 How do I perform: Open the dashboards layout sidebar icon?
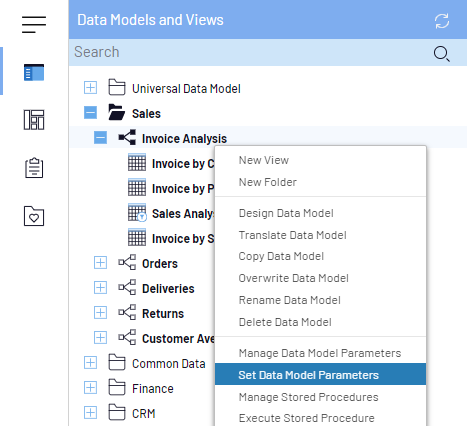coord(34,120)
